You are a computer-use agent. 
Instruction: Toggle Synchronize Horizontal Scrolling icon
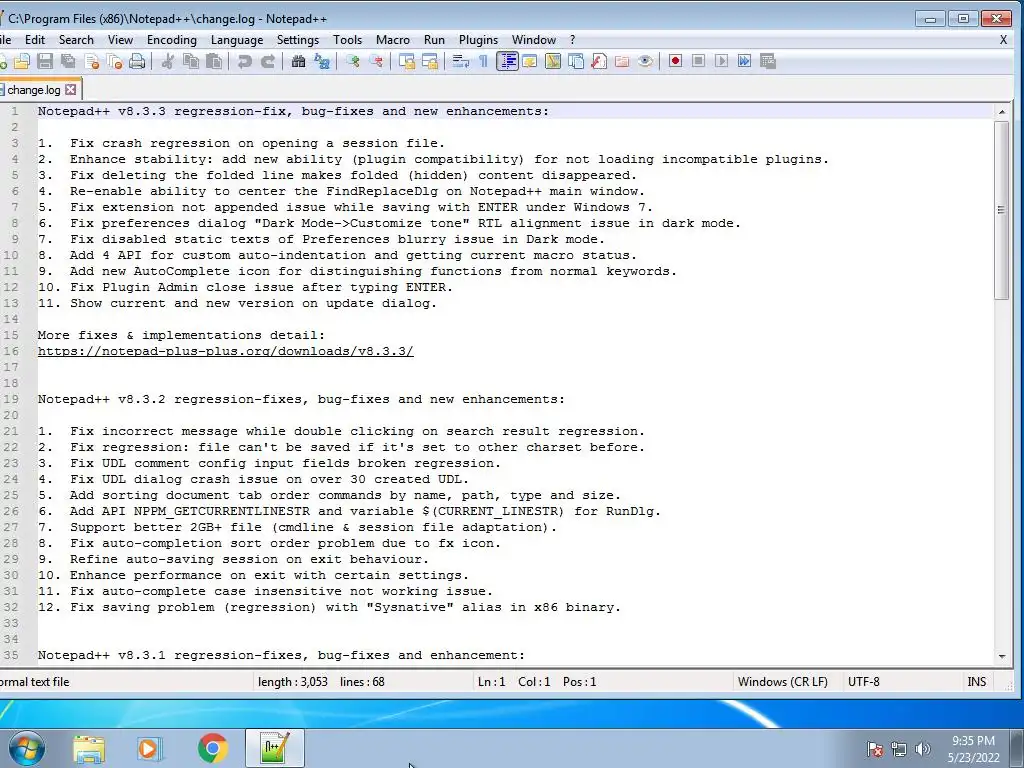(x=430, y=61)
